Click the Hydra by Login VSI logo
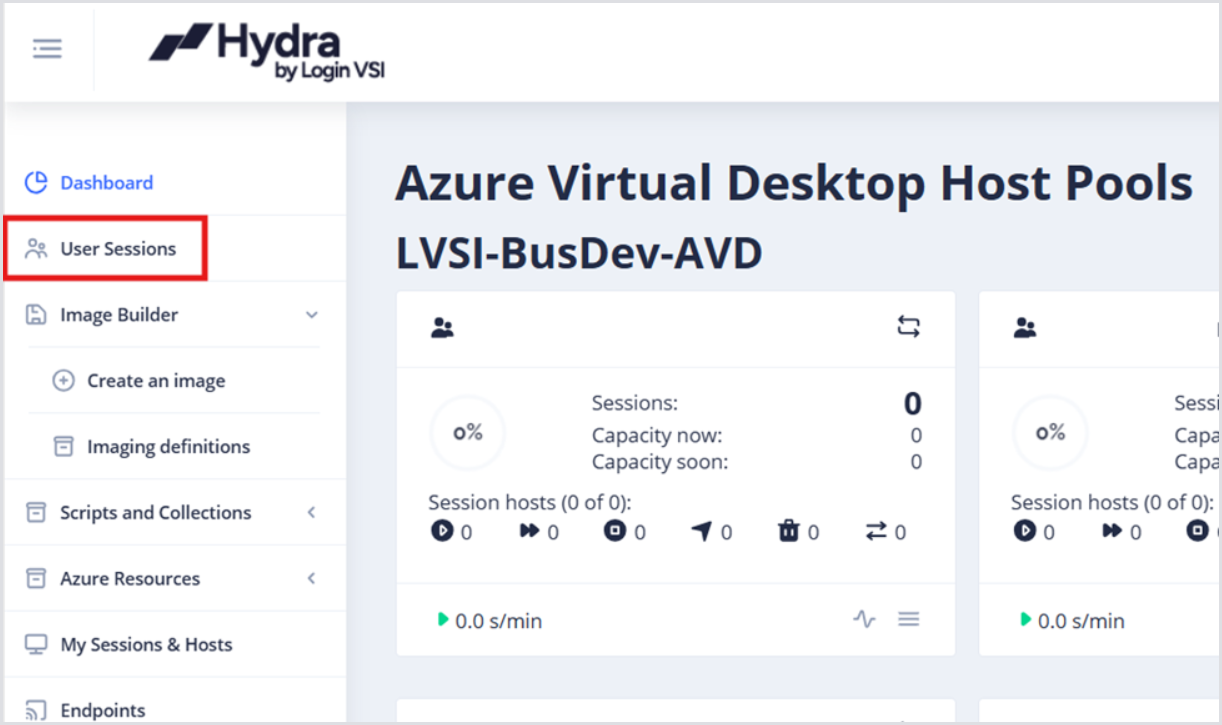This screenshot has width=1222, height=725. tap(267, 52)
